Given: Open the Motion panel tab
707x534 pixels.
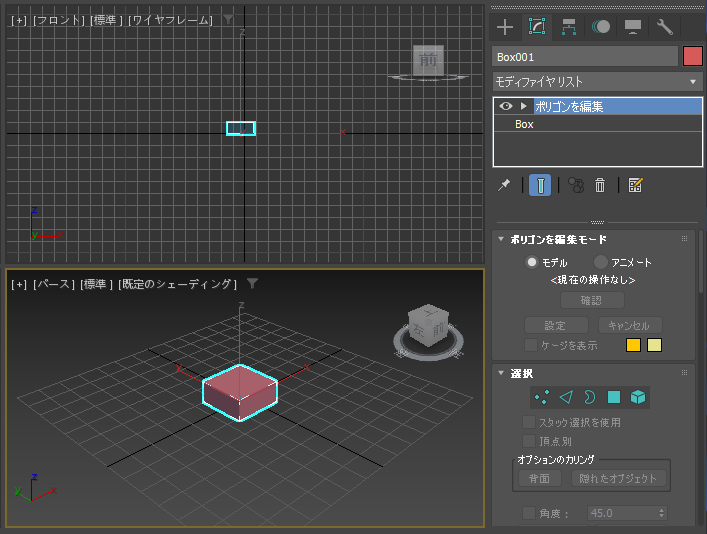Looking at the screenshot, I should (601, 27).
